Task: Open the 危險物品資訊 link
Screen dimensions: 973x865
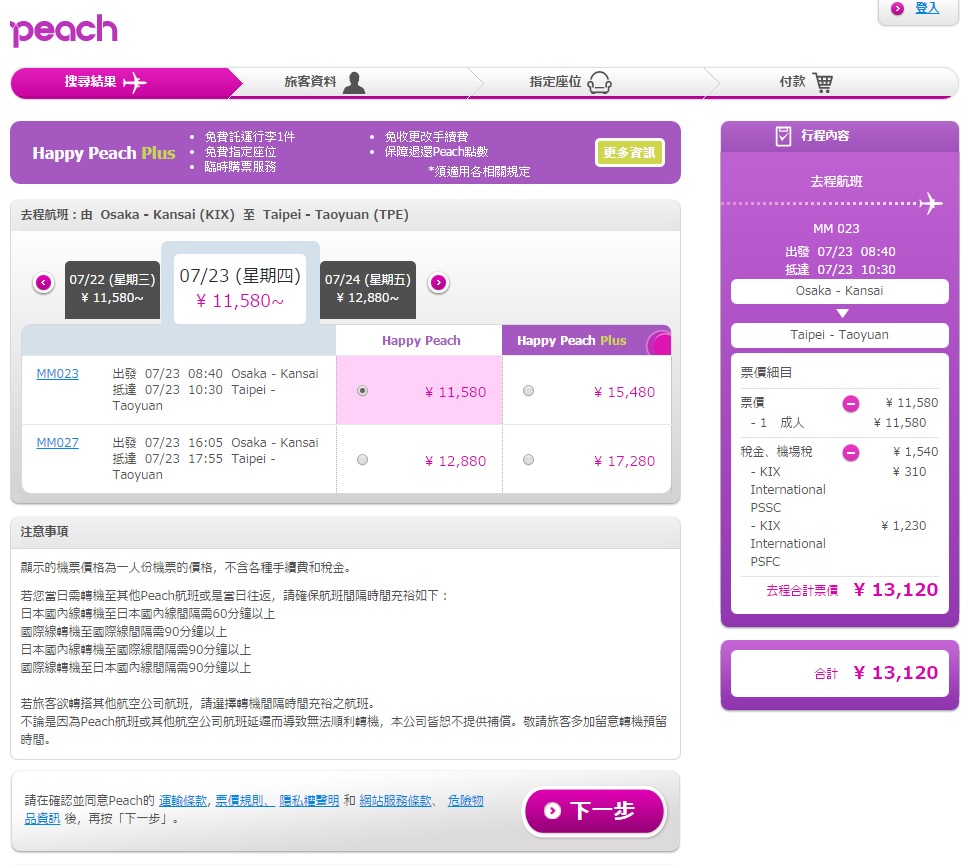Action: click(465, 800)
